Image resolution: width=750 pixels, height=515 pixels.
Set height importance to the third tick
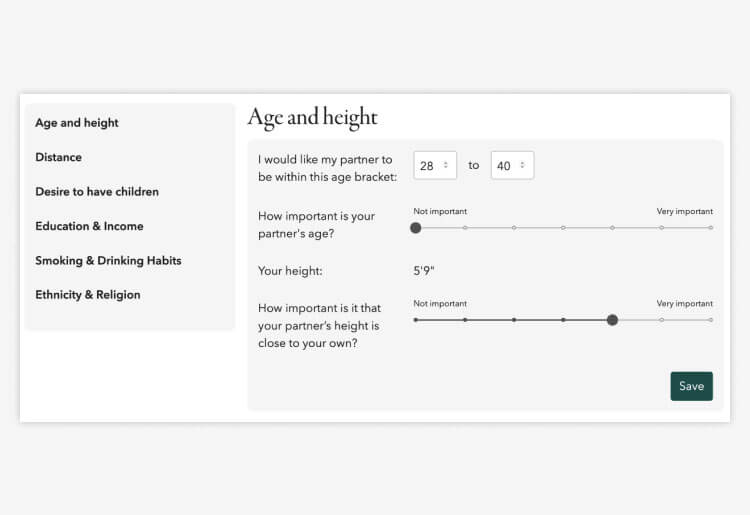[x=514, y=320]
